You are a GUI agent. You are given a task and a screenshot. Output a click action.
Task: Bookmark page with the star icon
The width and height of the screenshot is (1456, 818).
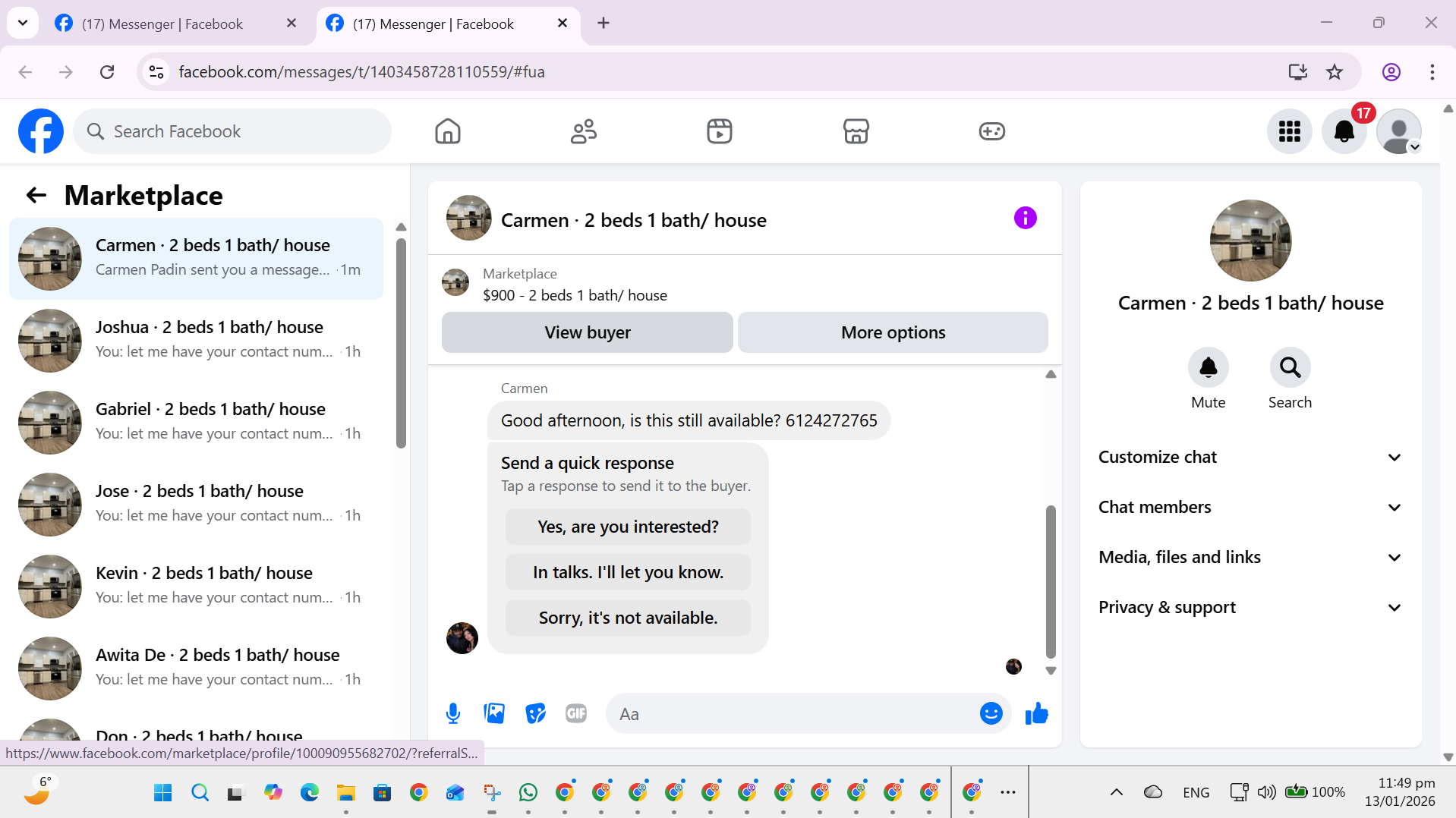tap(1334, 72)
